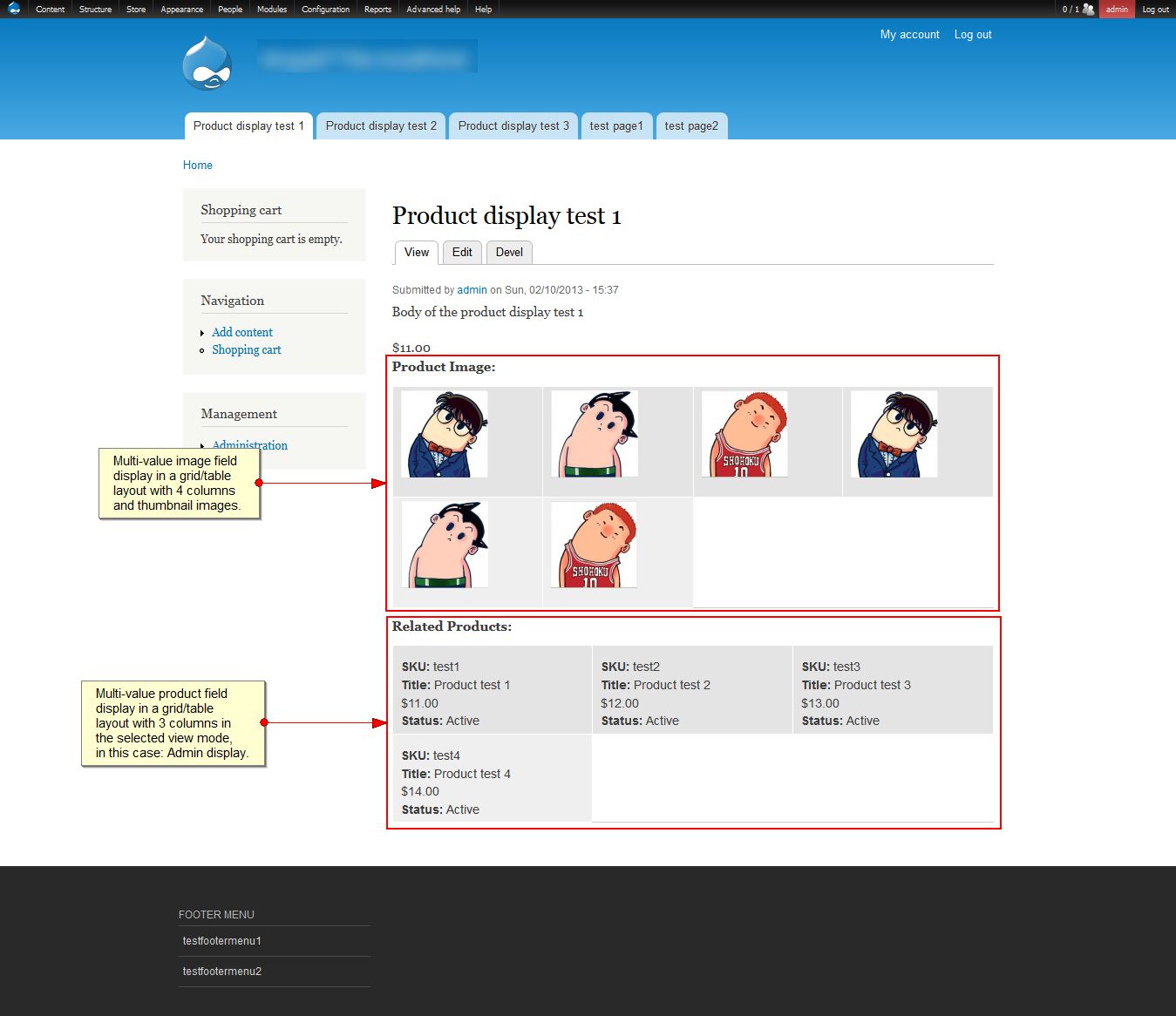
Task: Open Advanced help in admin toolbar
Action: point(433,9)
